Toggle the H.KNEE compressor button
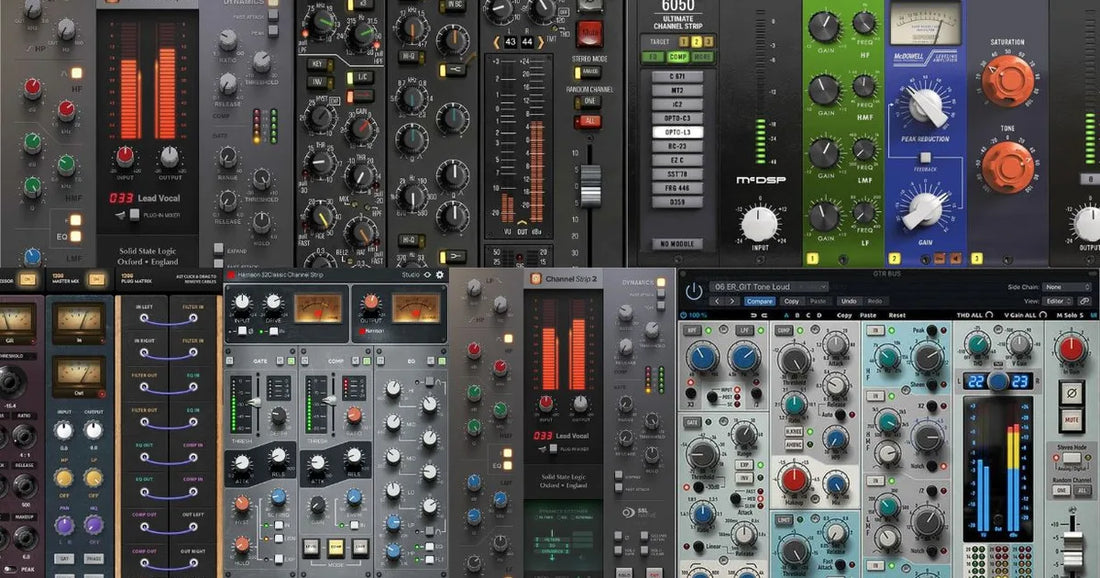The height and width of the screenshot is (578, 1100). click(x=793, y=432)
